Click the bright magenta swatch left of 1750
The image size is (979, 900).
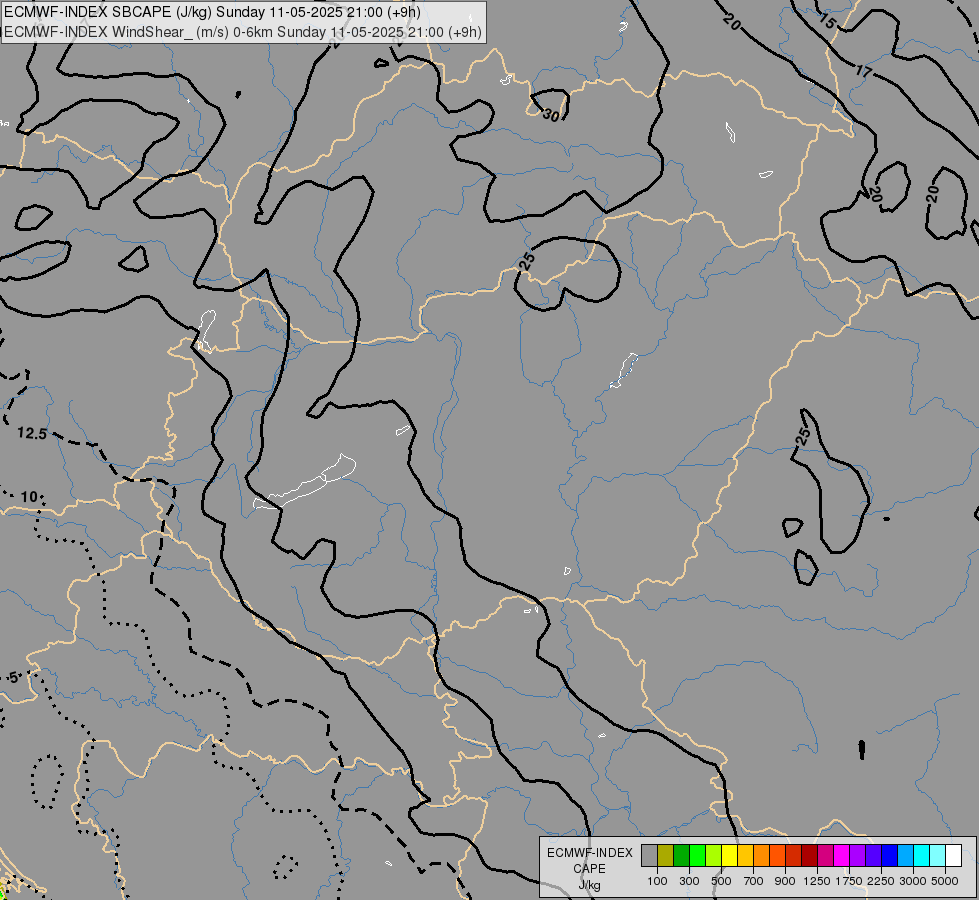pos(842,855)
